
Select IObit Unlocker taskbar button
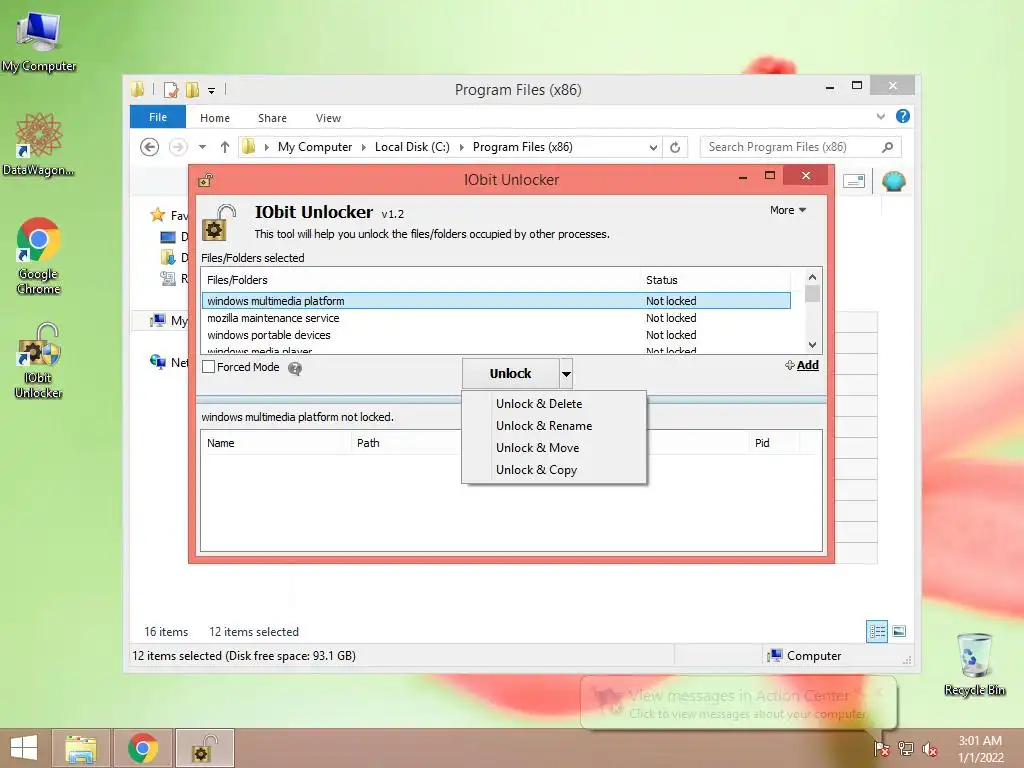pos(205,748)
